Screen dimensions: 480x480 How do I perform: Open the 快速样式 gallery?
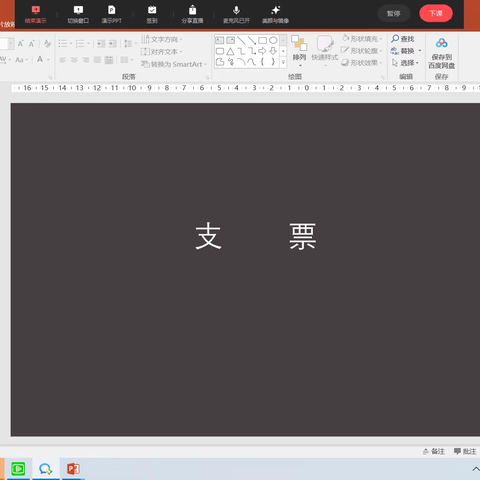click(x=325, y=51)
